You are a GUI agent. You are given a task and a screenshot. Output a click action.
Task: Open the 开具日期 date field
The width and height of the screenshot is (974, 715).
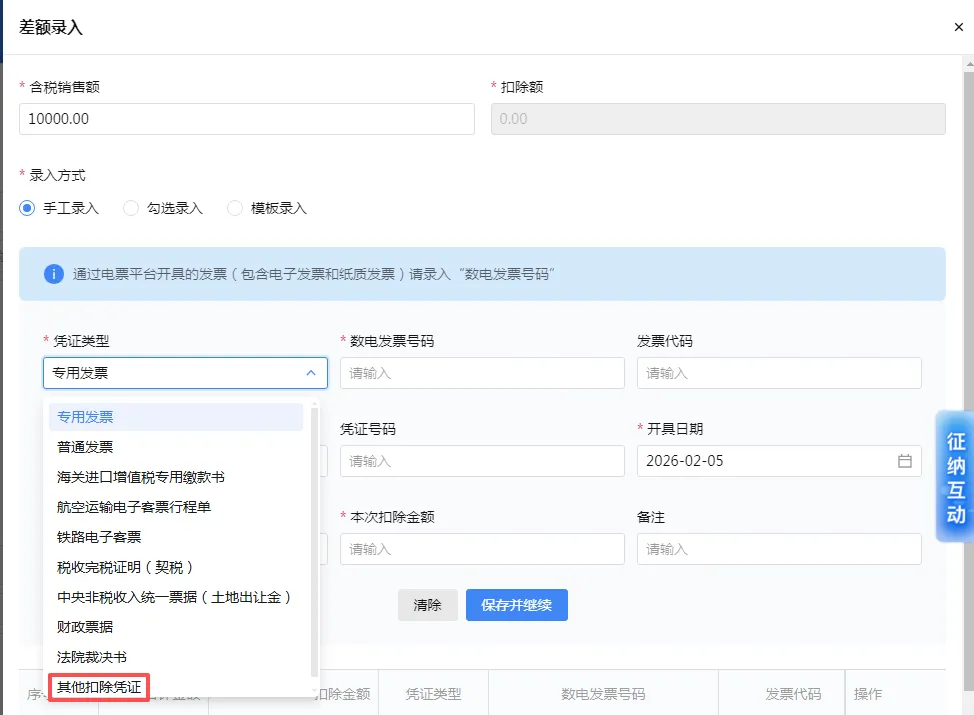[x=779, y=461]
